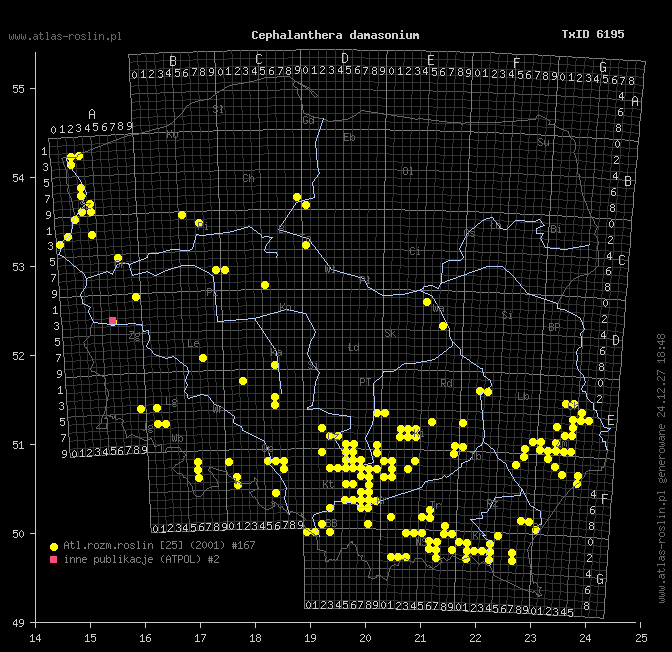Image resolution: width=672 pixels, height=652 pixels.
Task: Click the title 'Cephalanthera damasonium'
Action: [335, 35]
